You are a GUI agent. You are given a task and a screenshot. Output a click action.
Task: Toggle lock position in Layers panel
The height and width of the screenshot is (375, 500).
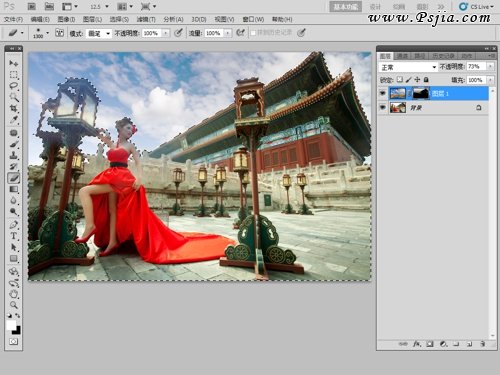click(x=417, y=80)
